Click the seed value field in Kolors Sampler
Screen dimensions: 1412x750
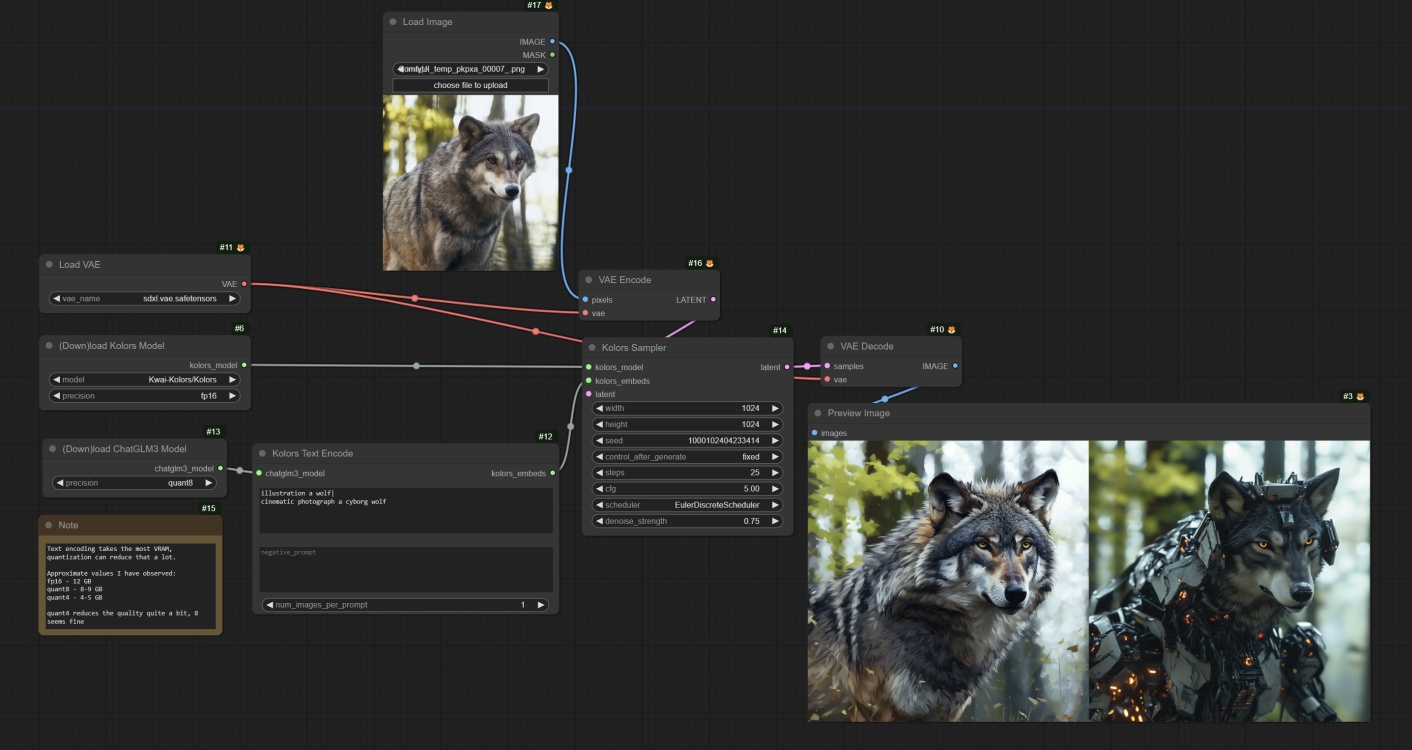[687, 441]
